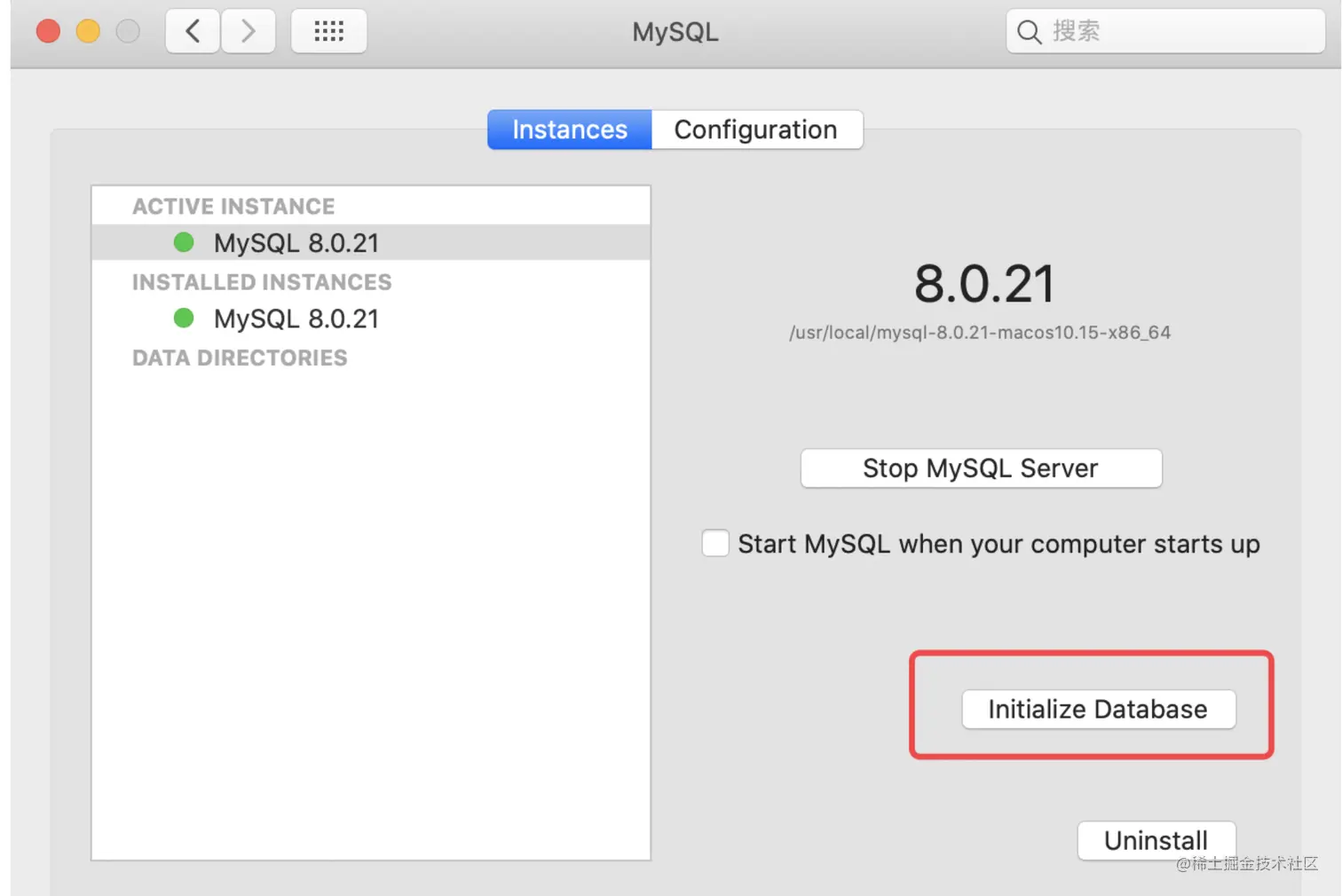Enable Start MySQL when your computer starts up
The width and height of the screenshot is (1342, 896).
point(715,543)
